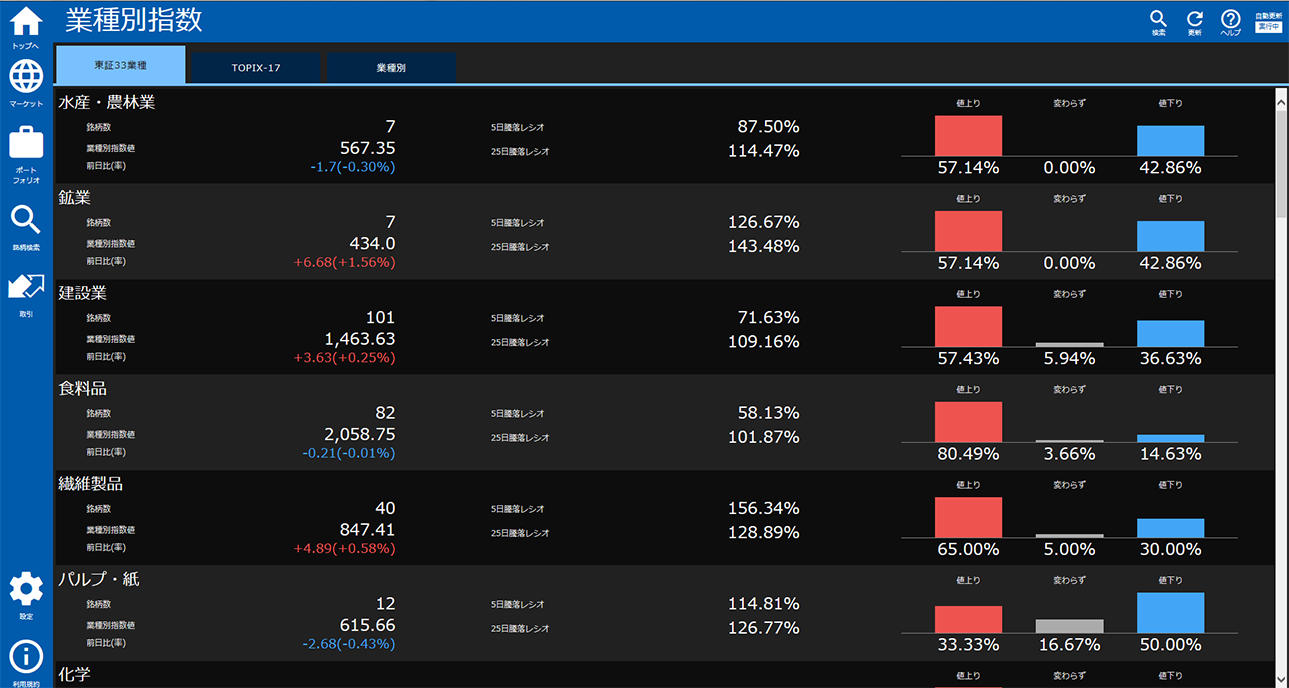Click the change -2.68(-0.43%)
Viewport: 1289px width, 688px height.
349,644
